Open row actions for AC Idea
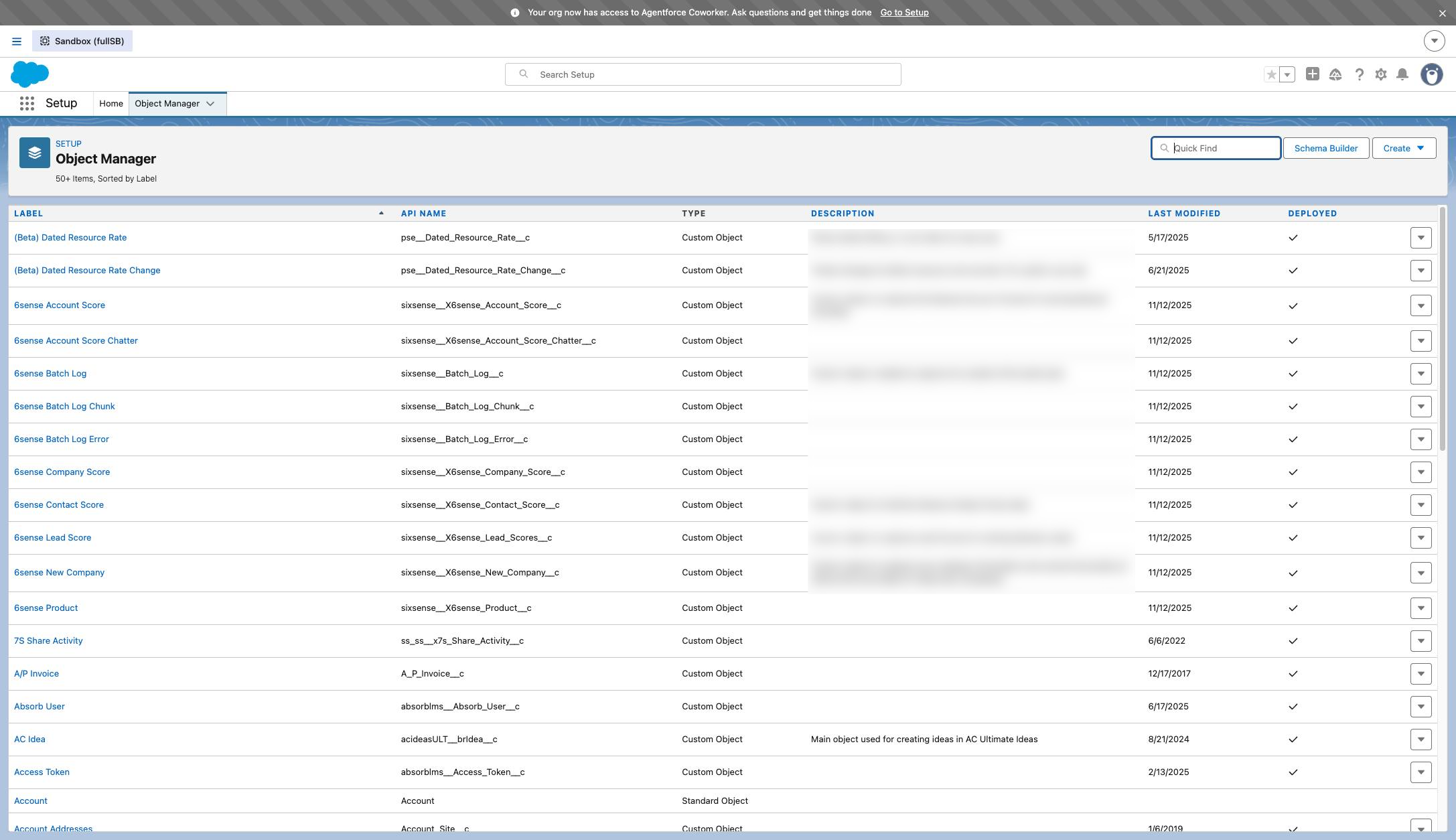The height and width of the screenshot is (840, 1456). [1421, 740]
